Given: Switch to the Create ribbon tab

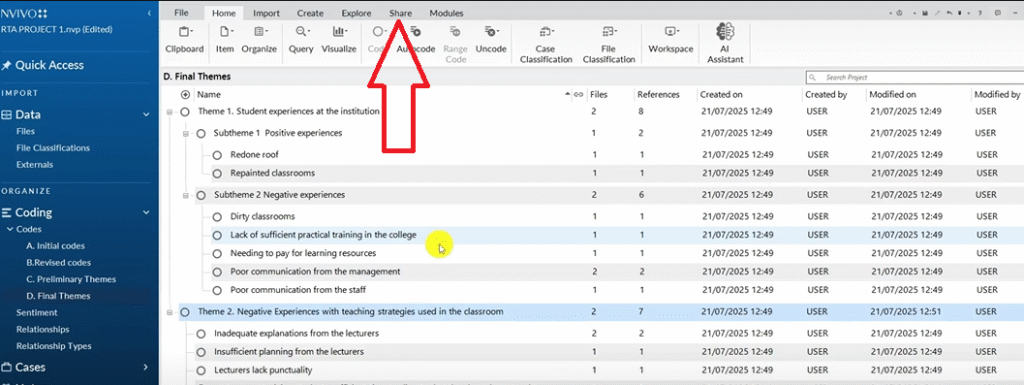Looking at the screenshot, I should click(x=310, y=13).
